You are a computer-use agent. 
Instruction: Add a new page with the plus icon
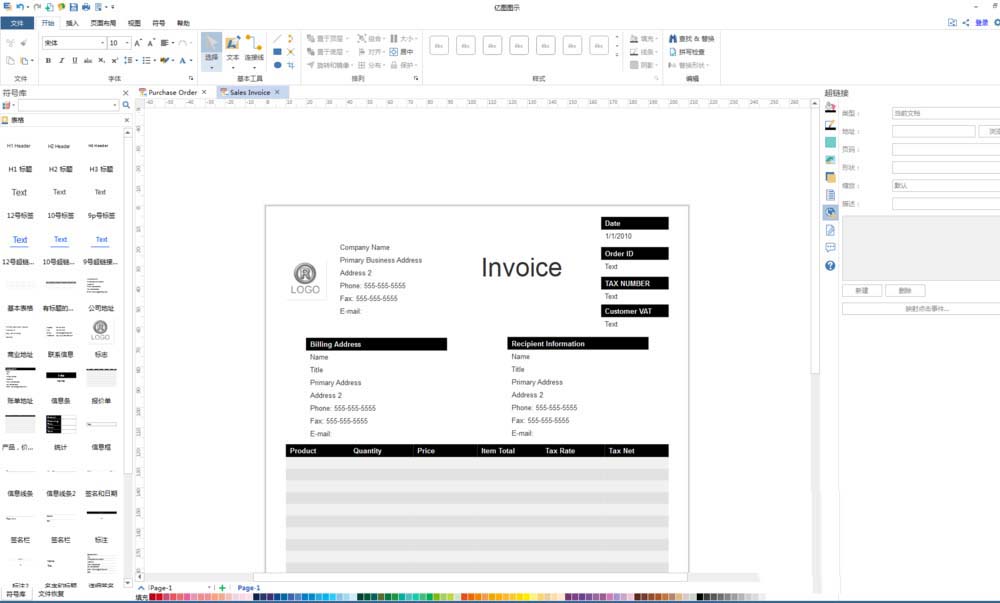222,588
